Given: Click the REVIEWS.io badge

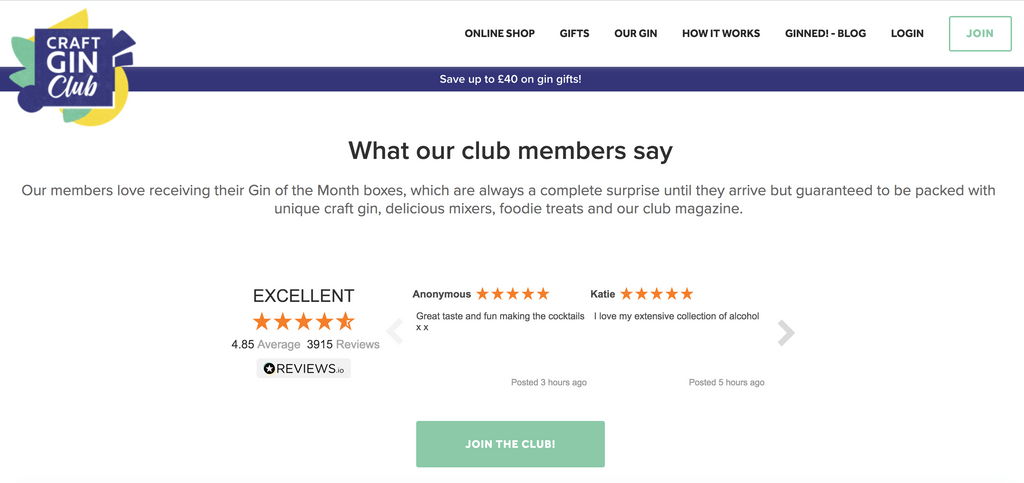Looking at the screenshot, I should 304,369.
